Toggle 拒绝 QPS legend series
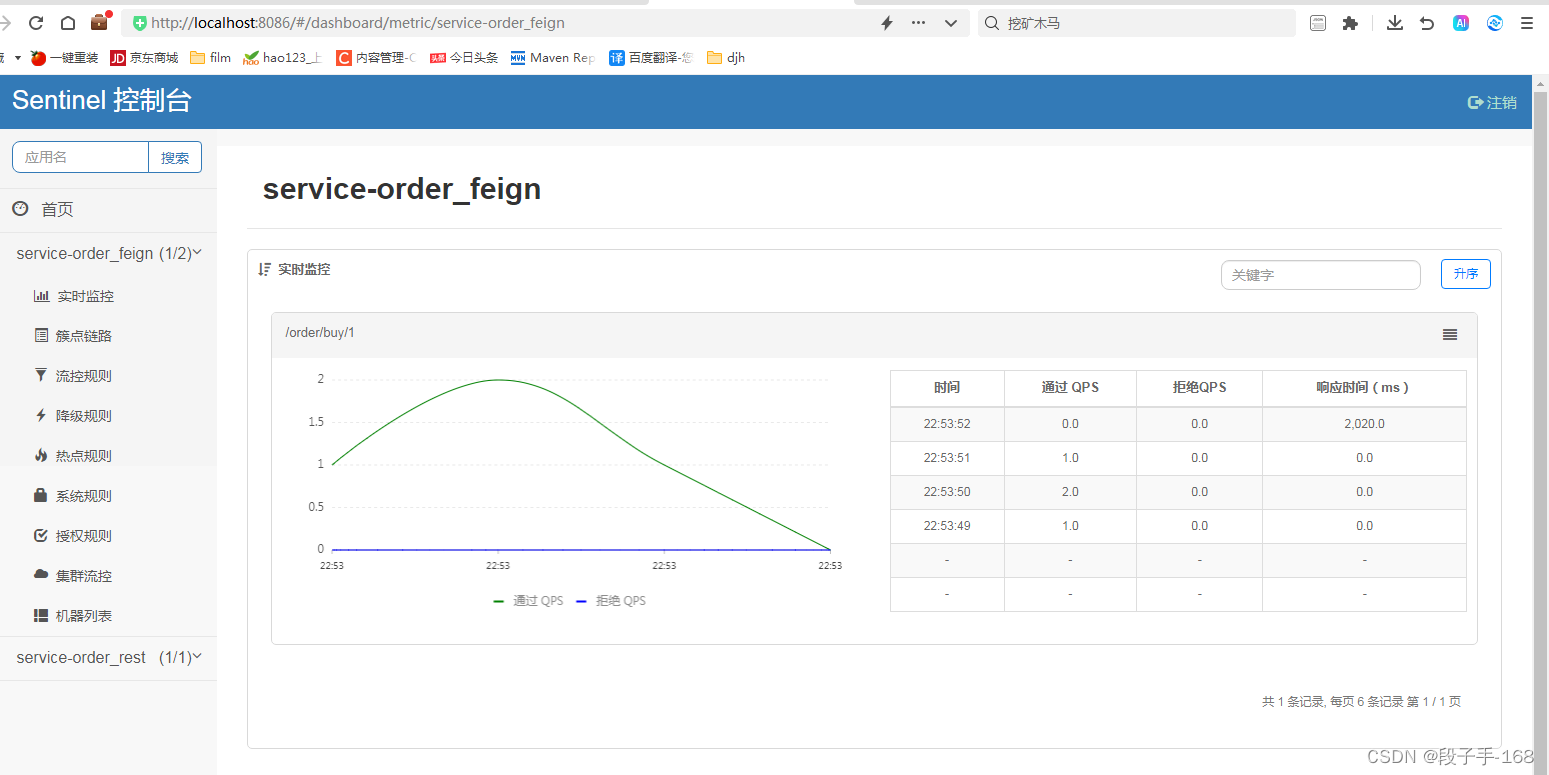The height and width of the screenshot is (775, 1549). [611, 601]
